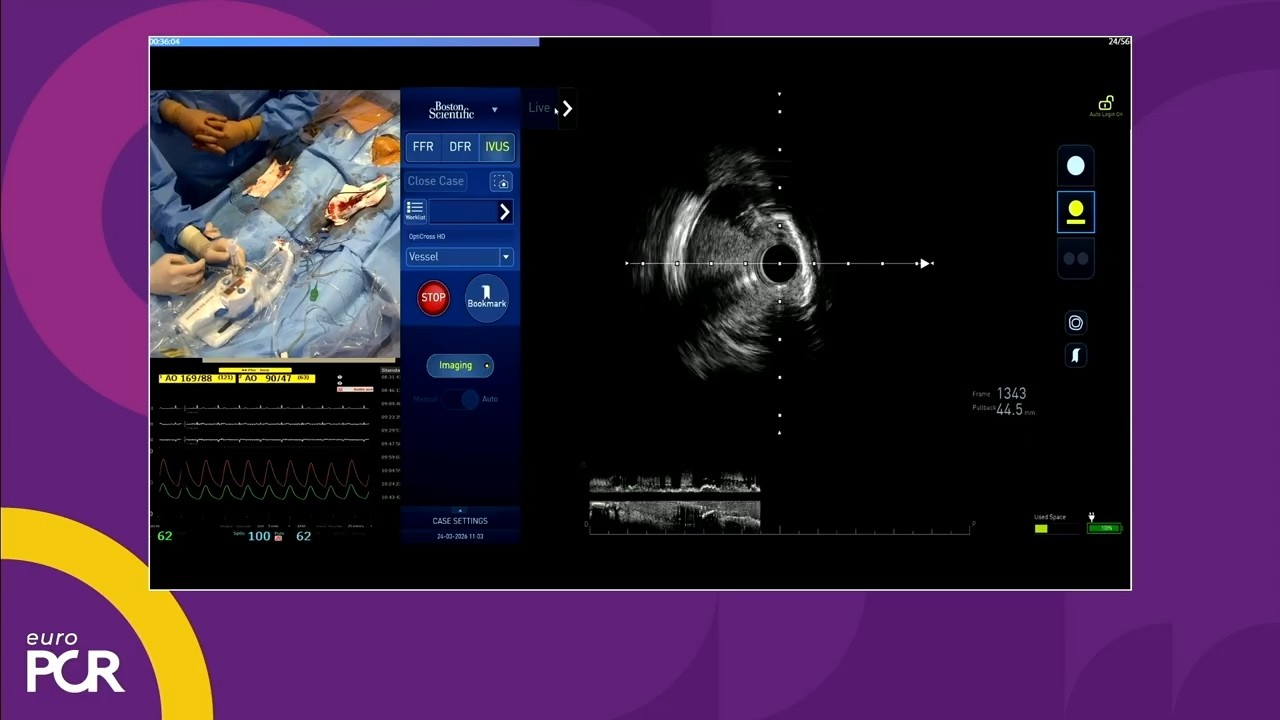Select the white circle view mode button

coord(1076,166)
